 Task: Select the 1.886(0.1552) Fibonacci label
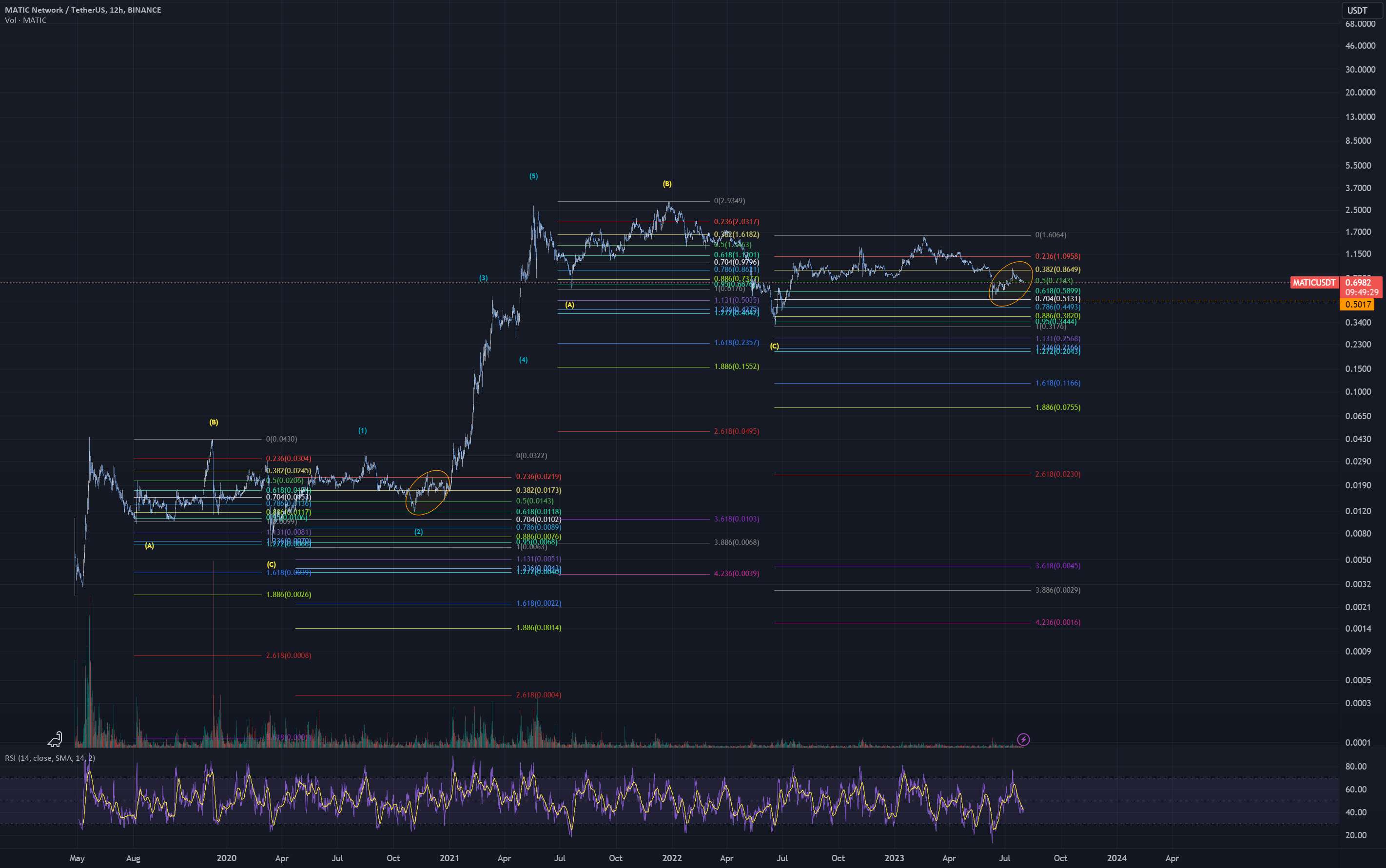click(737, 367)
